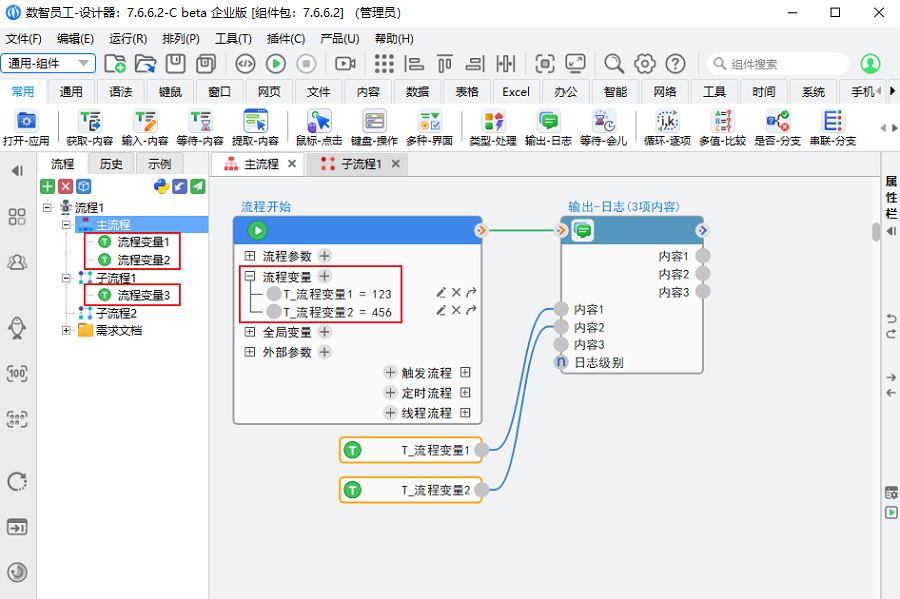Viewport: 900px width, 599px height.
Task: Open the 工具(T) menu
Action: click(x=233, y=38)
